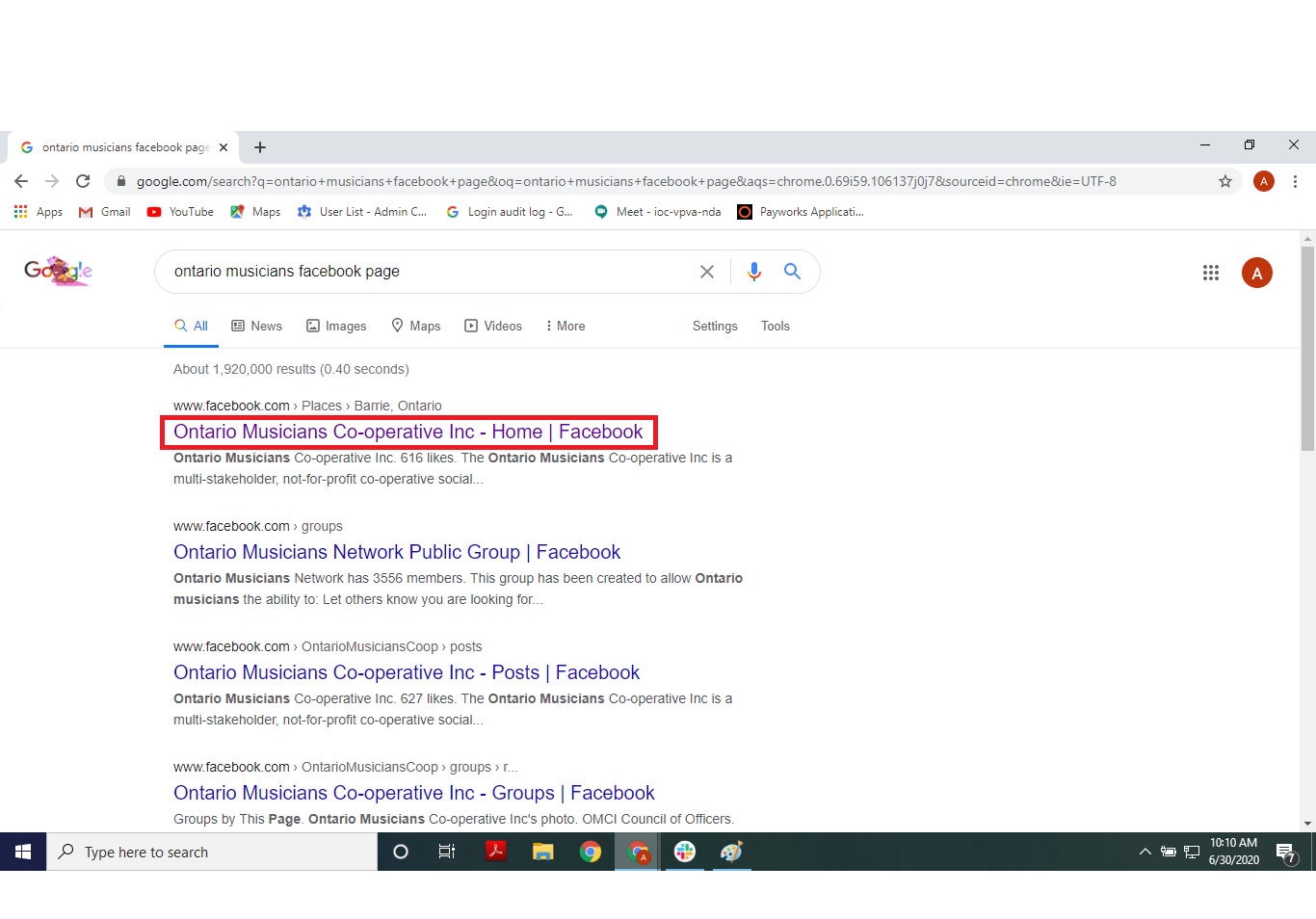This screenshot has height=919, width=1316.
Task: Open Task View on the taskbar
Action: pyautogui.click(x=447, y=852)
